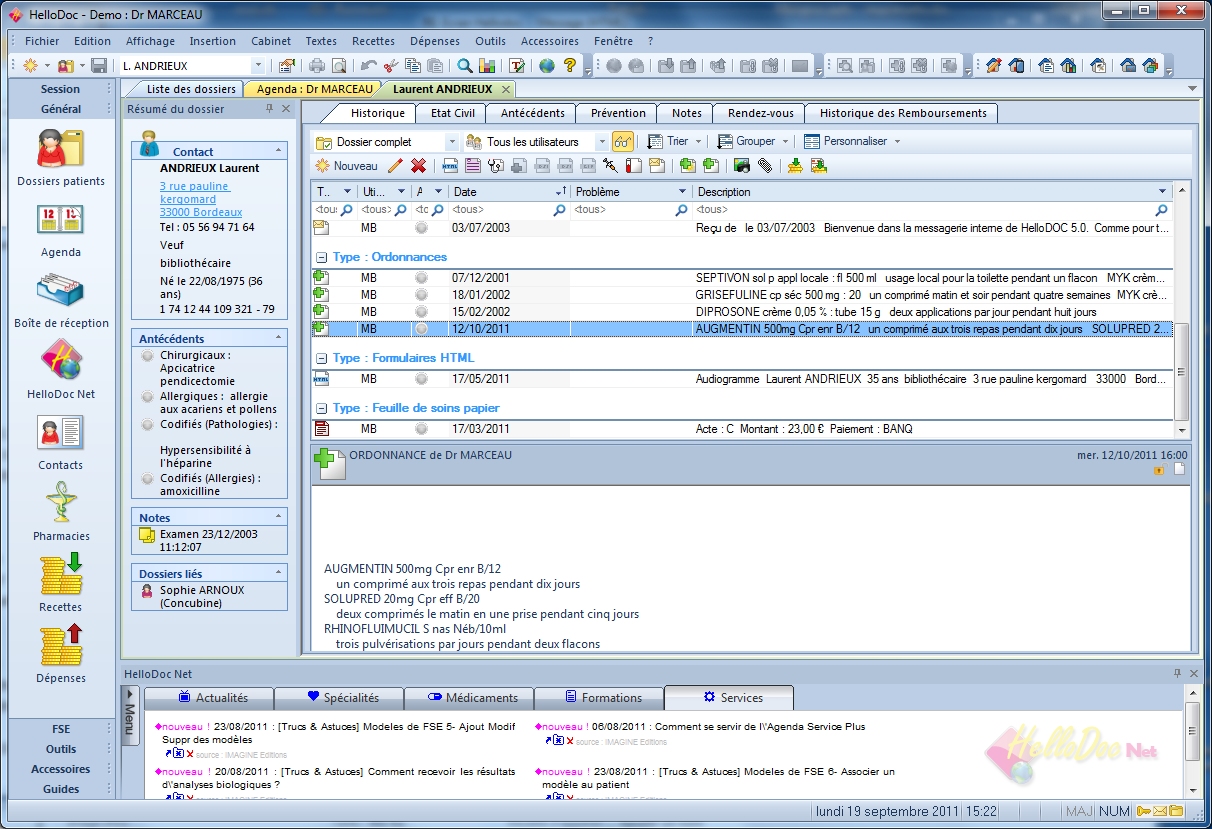
Task: Switch to the Antécédents tab
Action: pyautogui.click(x=532, y=113)
